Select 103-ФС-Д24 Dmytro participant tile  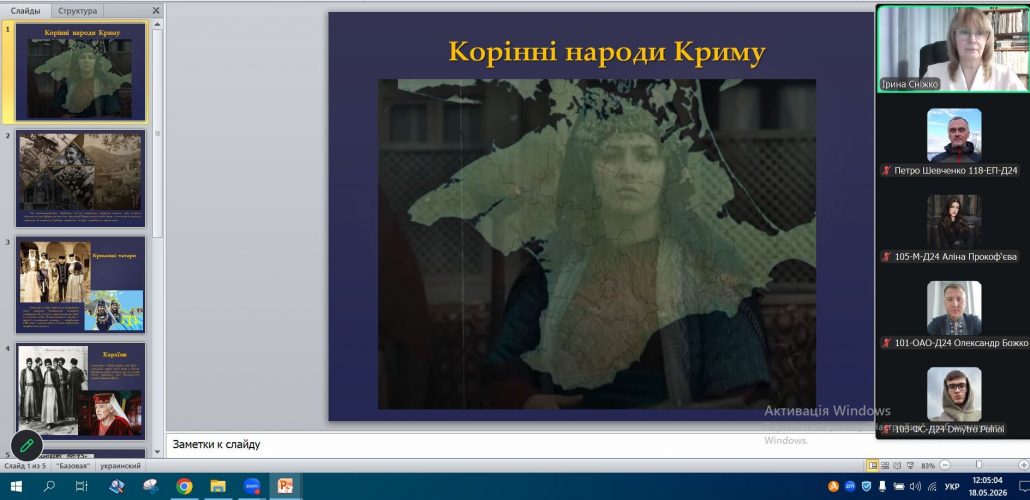(x=954, y=394)
